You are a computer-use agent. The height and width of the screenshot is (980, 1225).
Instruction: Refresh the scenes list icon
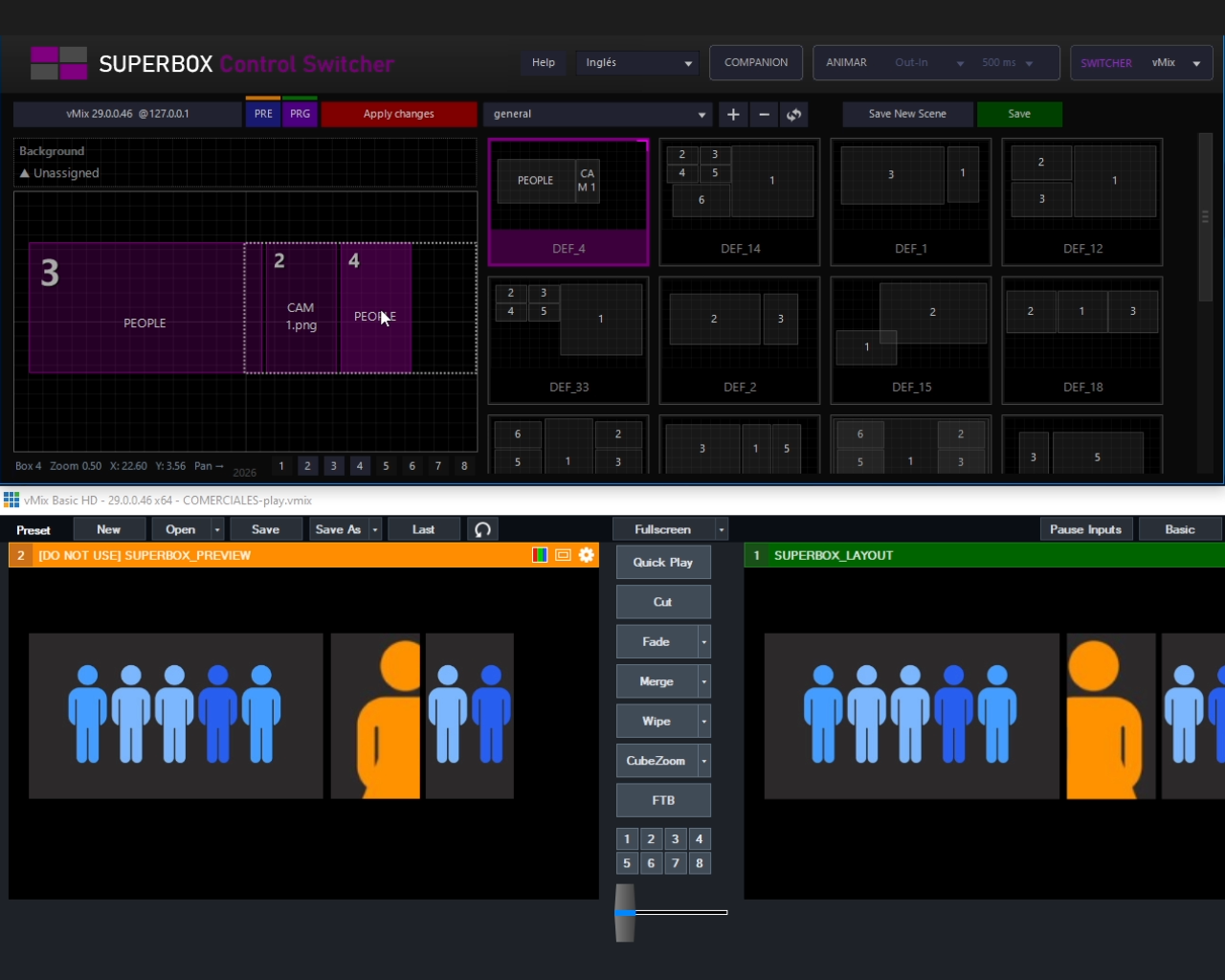point(793,115)
